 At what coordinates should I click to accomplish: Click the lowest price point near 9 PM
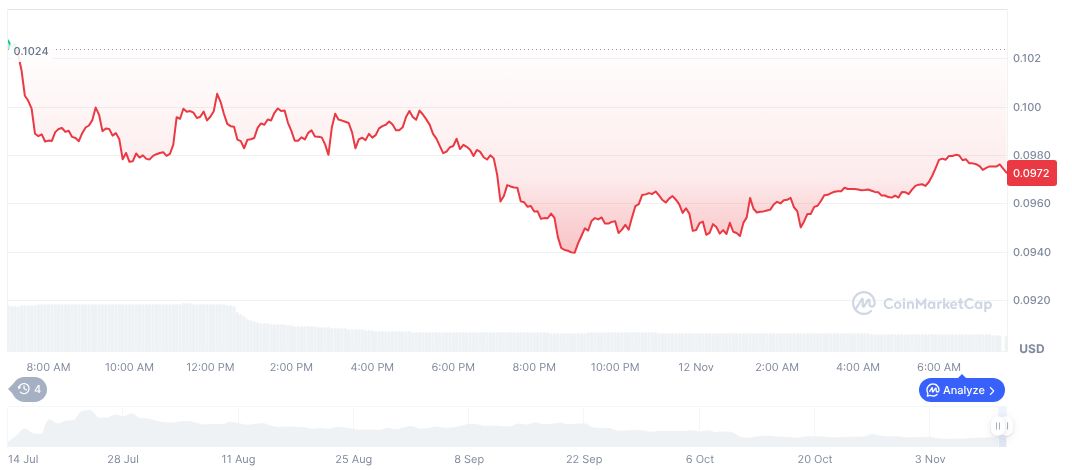pyautogui.click(x=573, y=253)
